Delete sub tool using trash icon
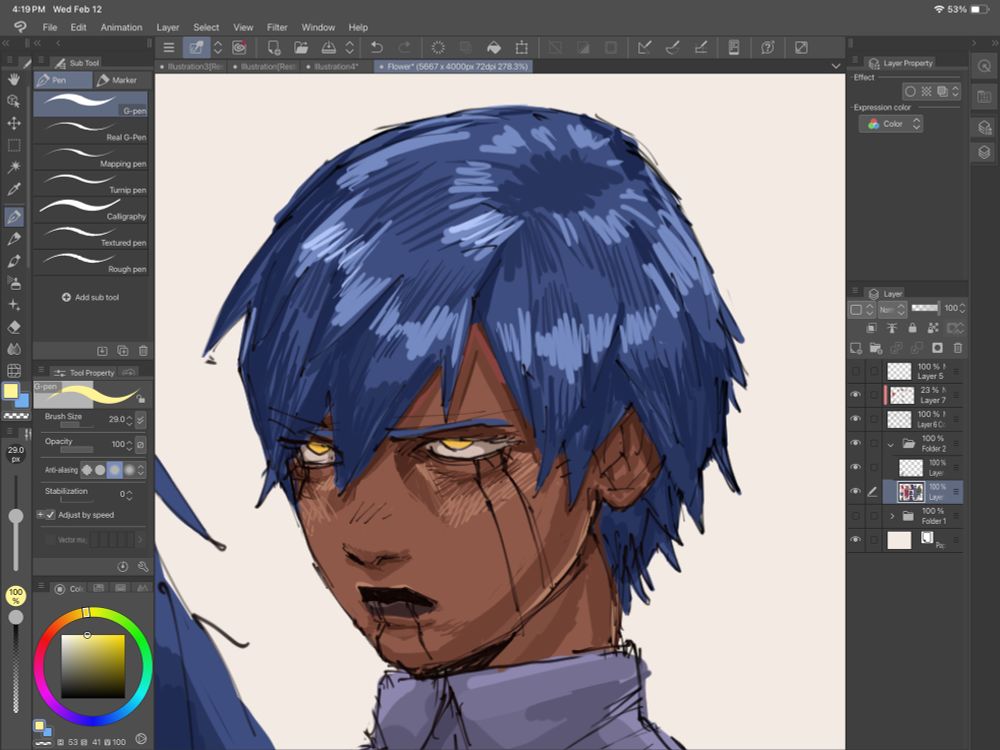This screenshot has width=1000, height=750. point(143,351)
